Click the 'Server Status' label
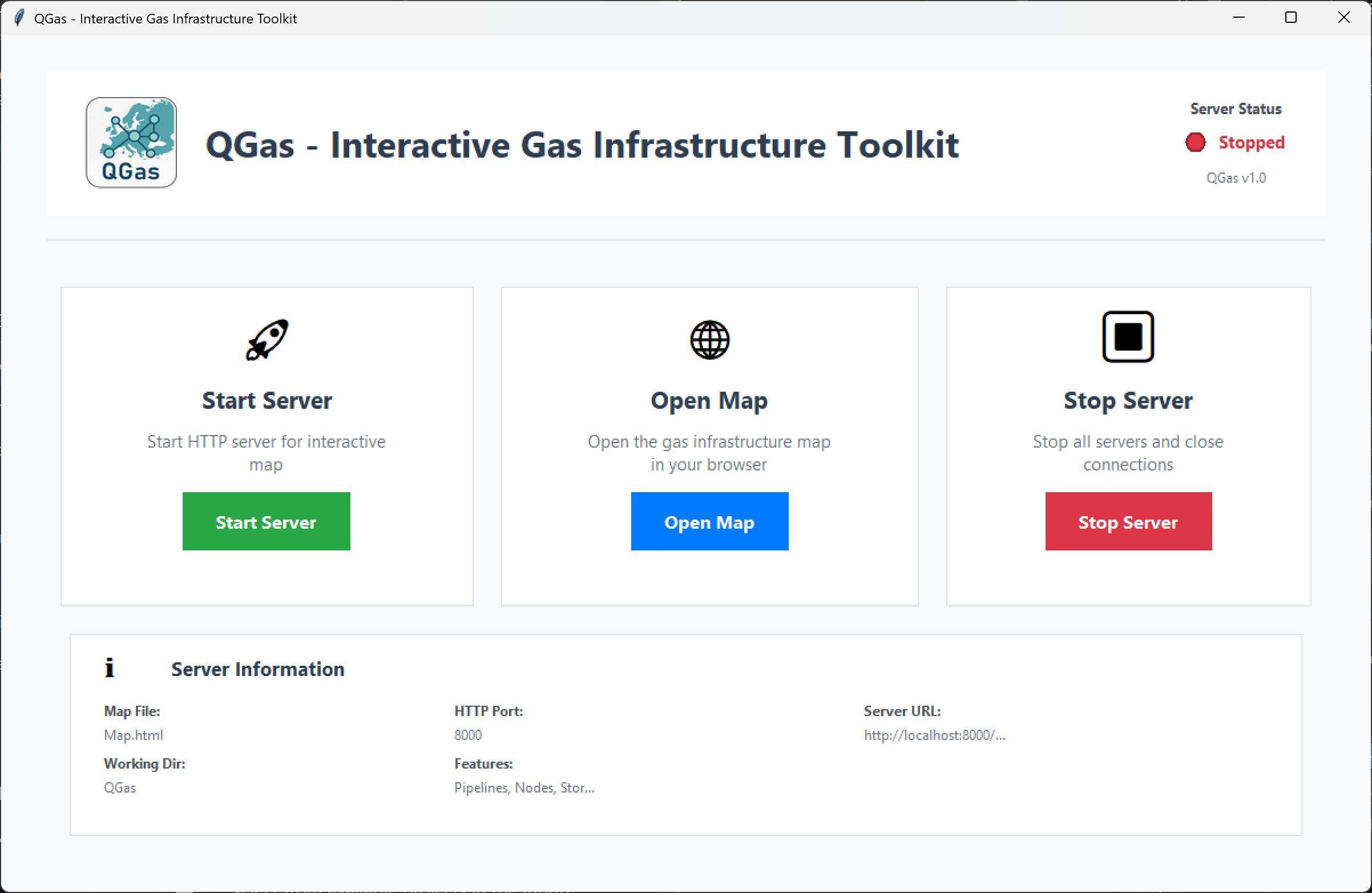The width and height of the screenshot is (1372, 893). coord(1236,109)
